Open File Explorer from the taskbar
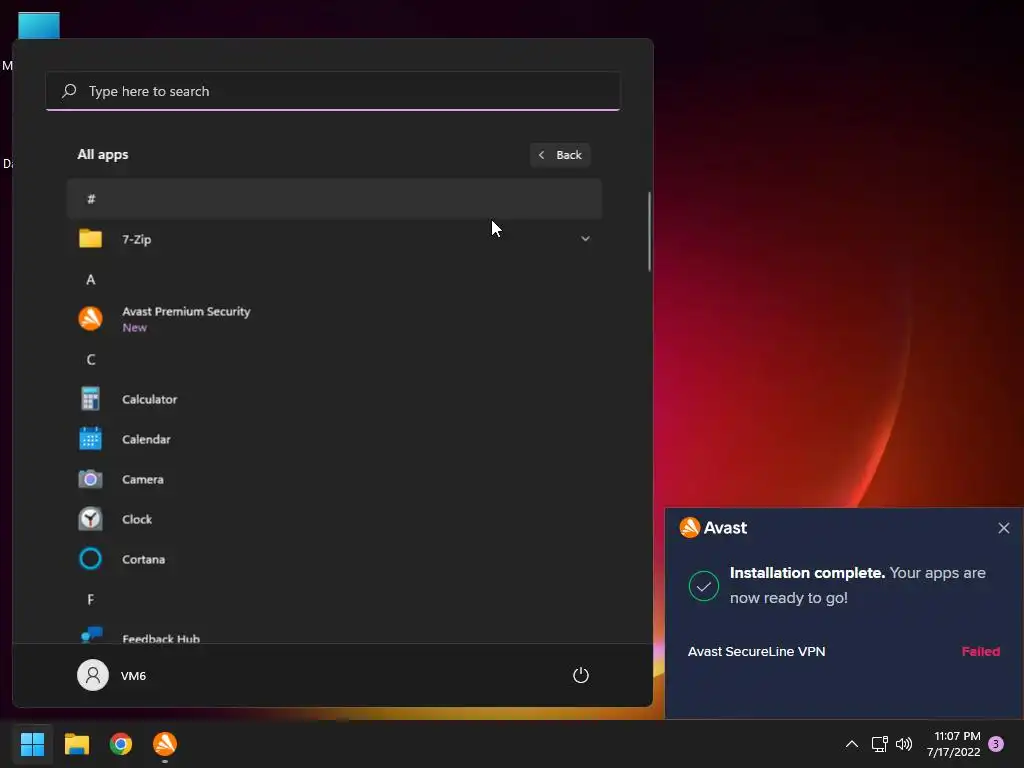This screenshot has height=768, width=1024. click(x=76, y=744)
